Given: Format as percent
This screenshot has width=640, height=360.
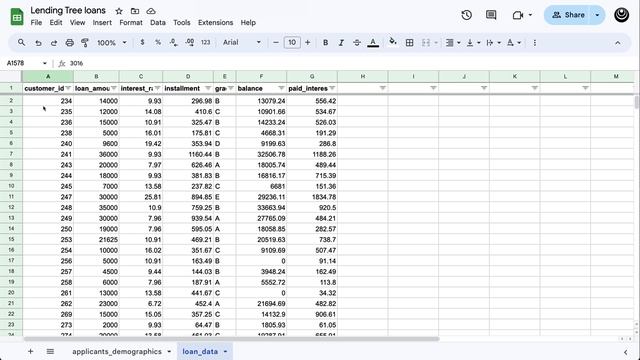Looking at the screenshot, I should tap(158, 42).
